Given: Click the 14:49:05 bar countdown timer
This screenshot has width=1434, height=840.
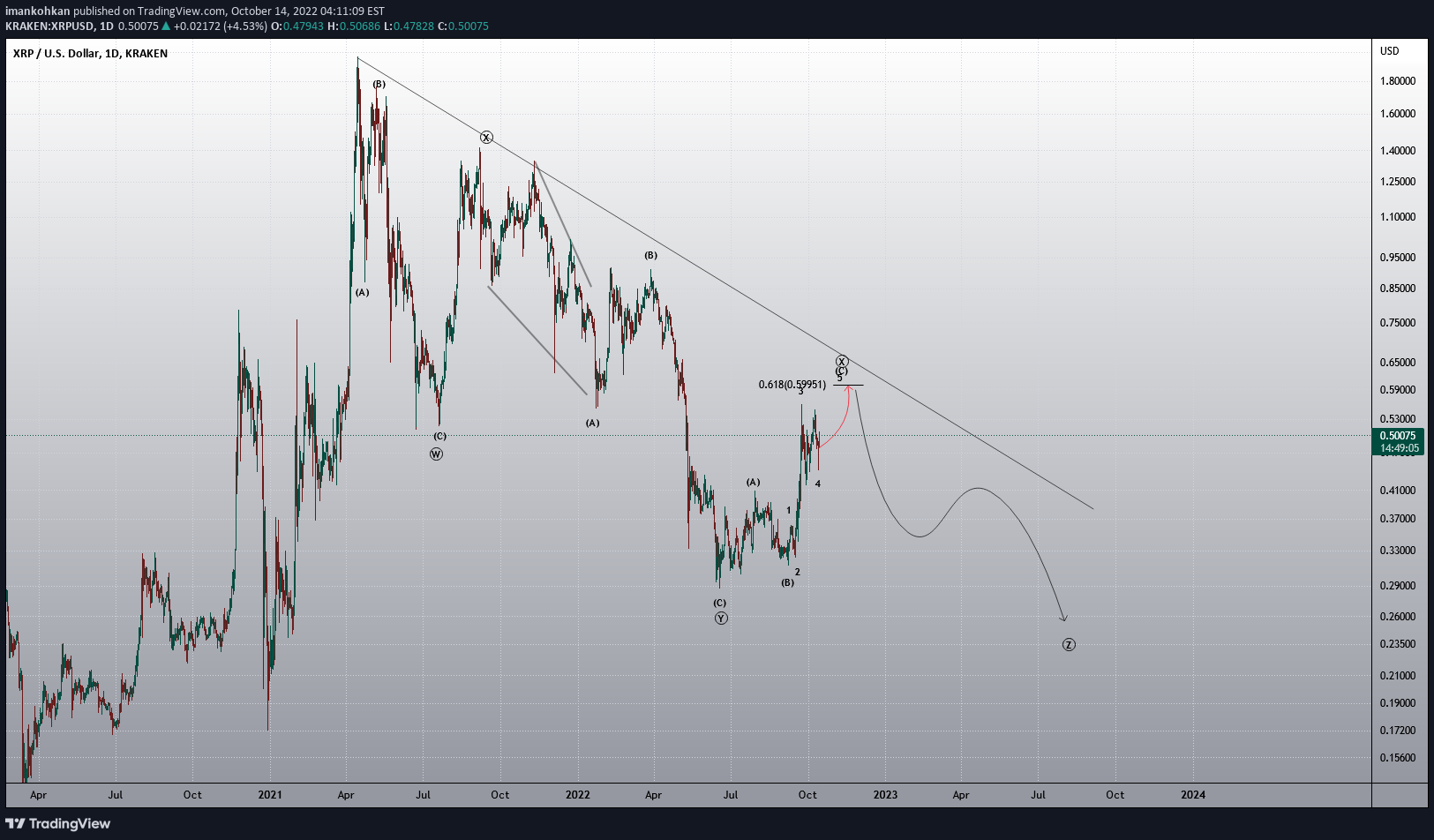Looking at the screenshot, I should [1398, 448].
